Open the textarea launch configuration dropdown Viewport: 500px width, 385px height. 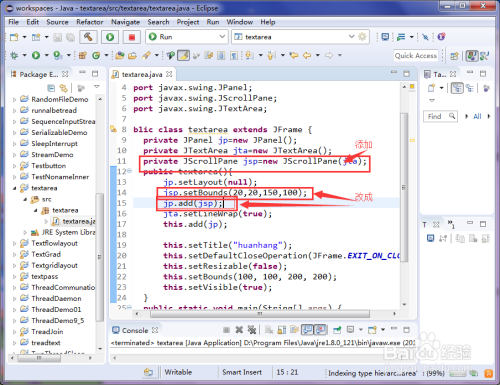[x=351, y=37]
